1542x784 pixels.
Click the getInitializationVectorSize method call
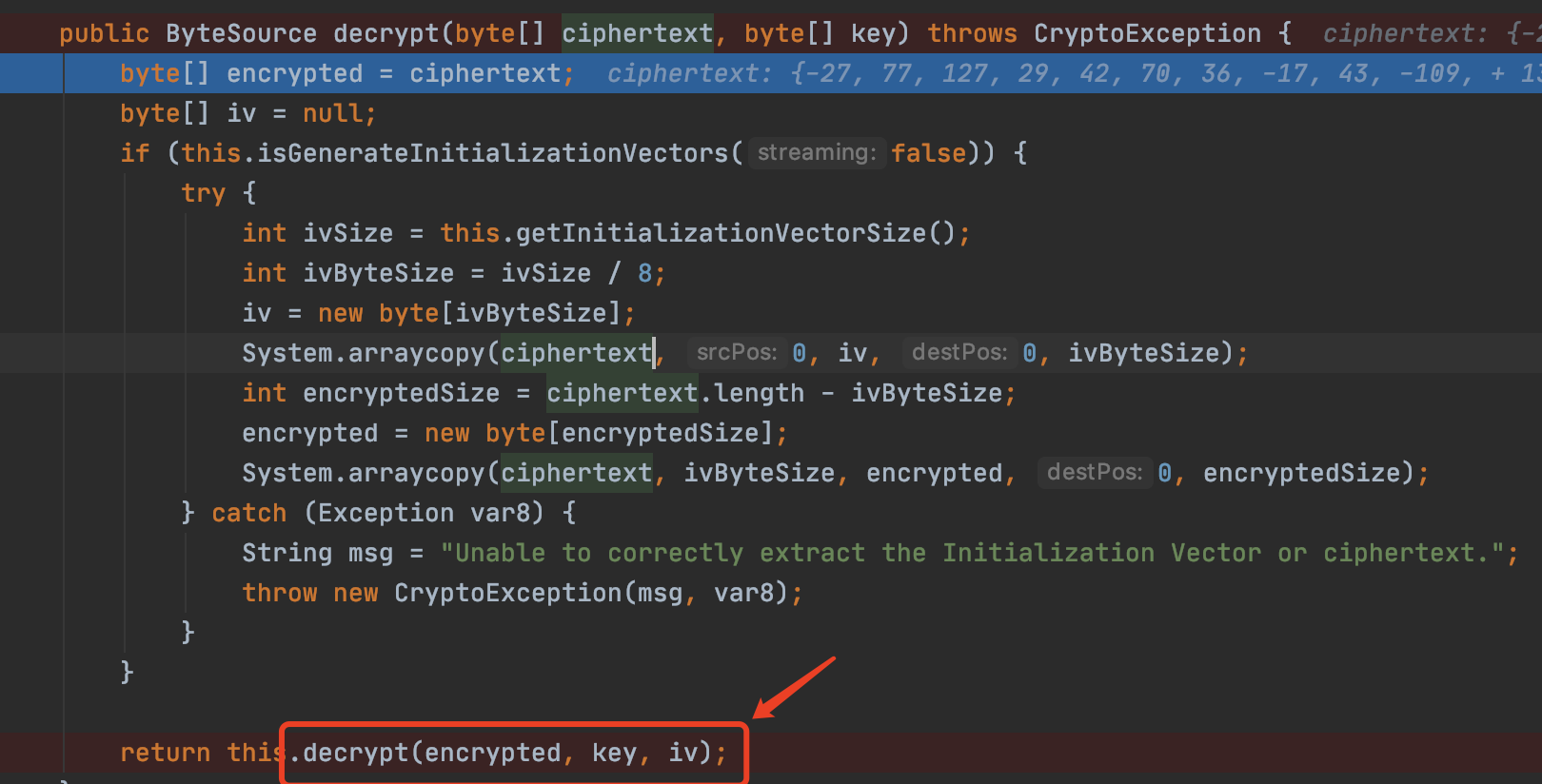pyautogui.click(x=721, y=233)
